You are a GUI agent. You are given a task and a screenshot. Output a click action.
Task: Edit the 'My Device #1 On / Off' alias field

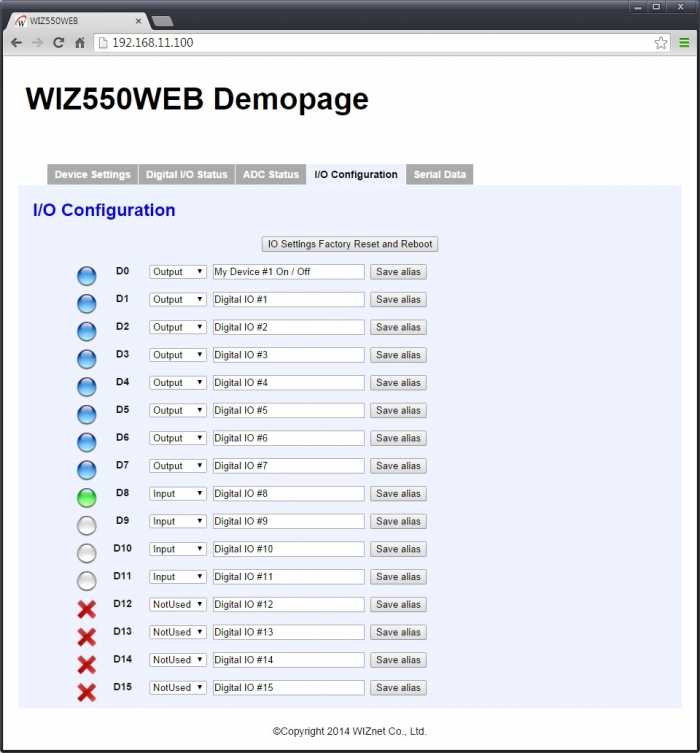click(289, 272)
